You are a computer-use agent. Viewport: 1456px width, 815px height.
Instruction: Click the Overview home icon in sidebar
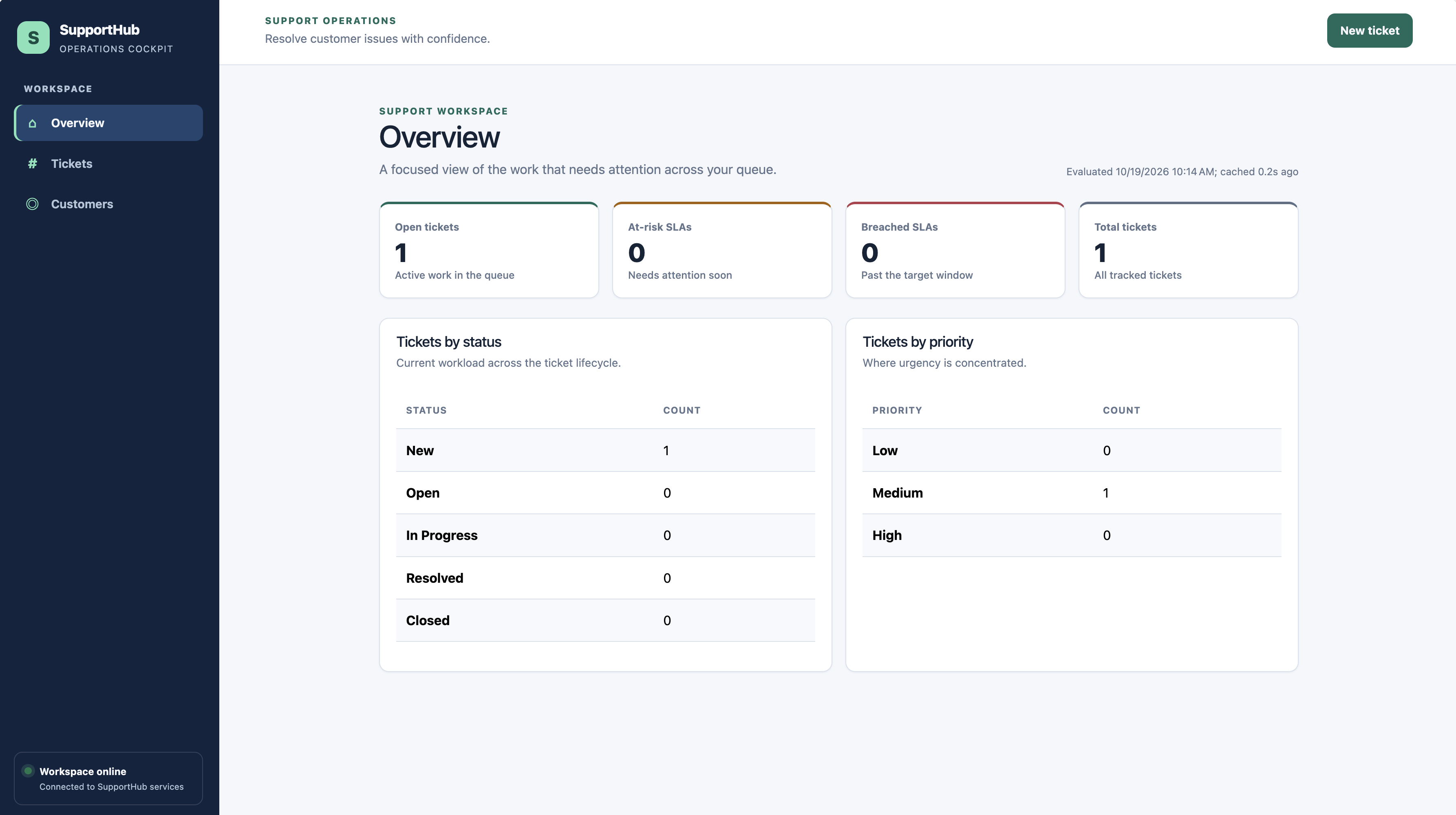[32, 123]
